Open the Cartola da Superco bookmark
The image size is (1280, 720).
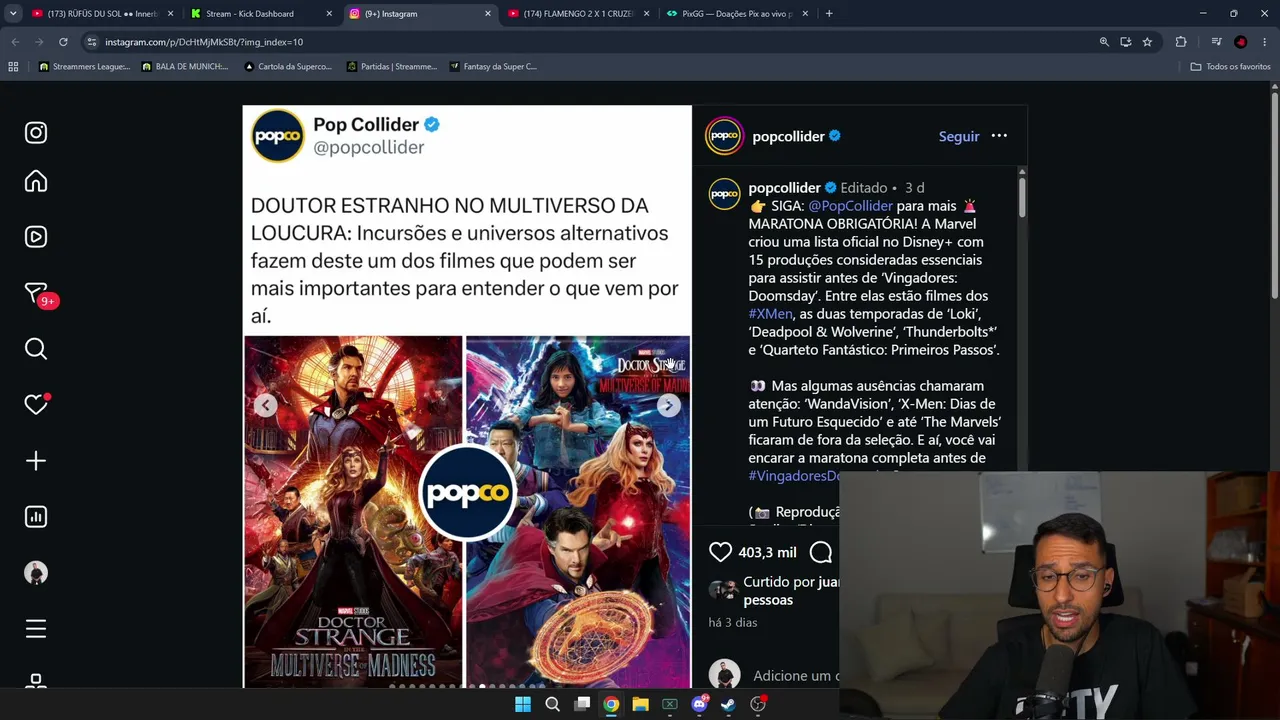tap(288, 67)
